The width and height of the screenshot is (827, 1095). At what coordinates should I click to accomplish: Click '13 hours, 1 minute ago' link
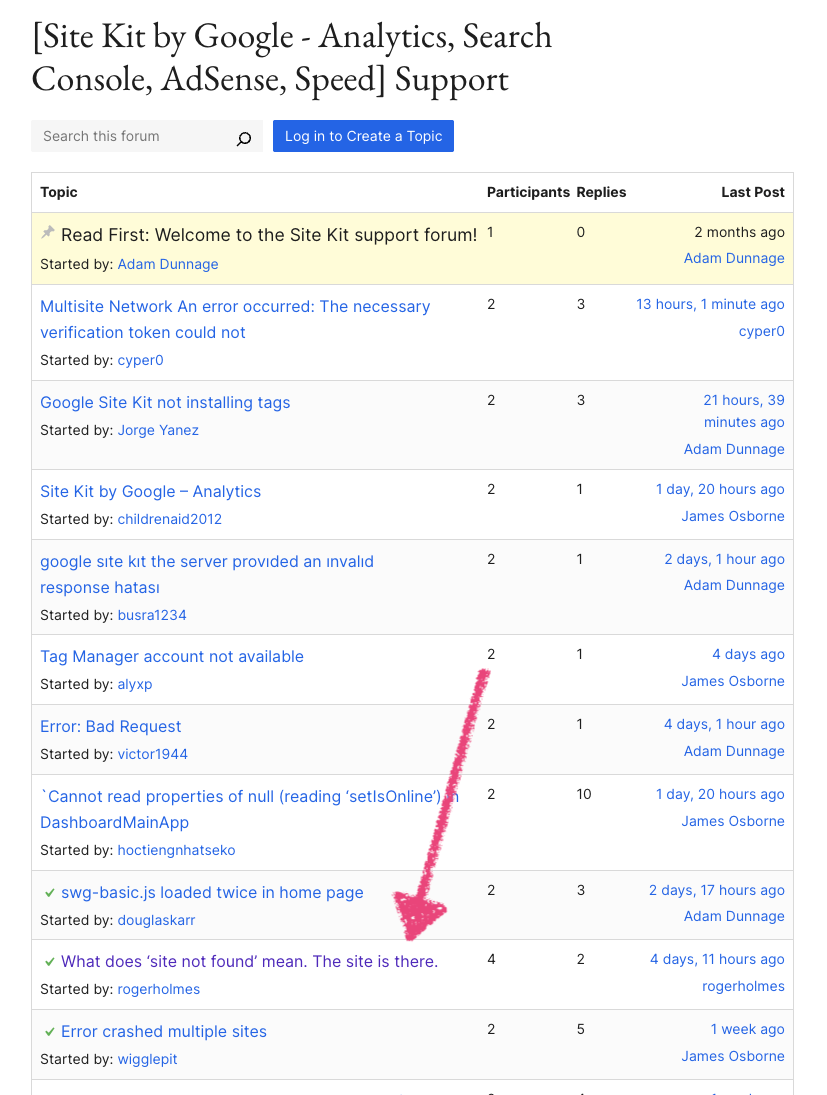click(x=710, y=305)
